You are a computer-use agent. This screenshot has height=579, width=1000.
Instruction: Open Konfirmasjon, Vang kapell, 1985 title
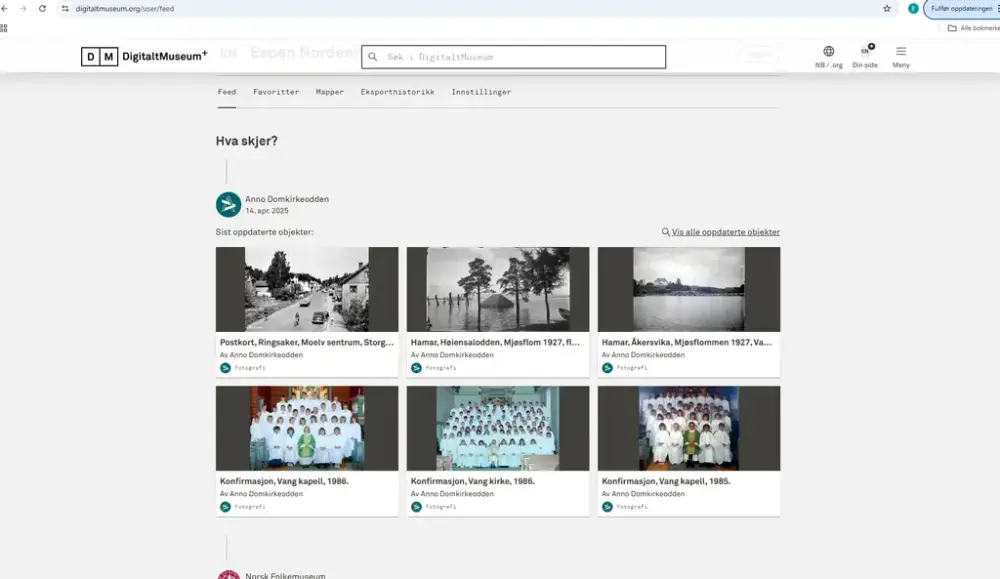coord(666,481)
